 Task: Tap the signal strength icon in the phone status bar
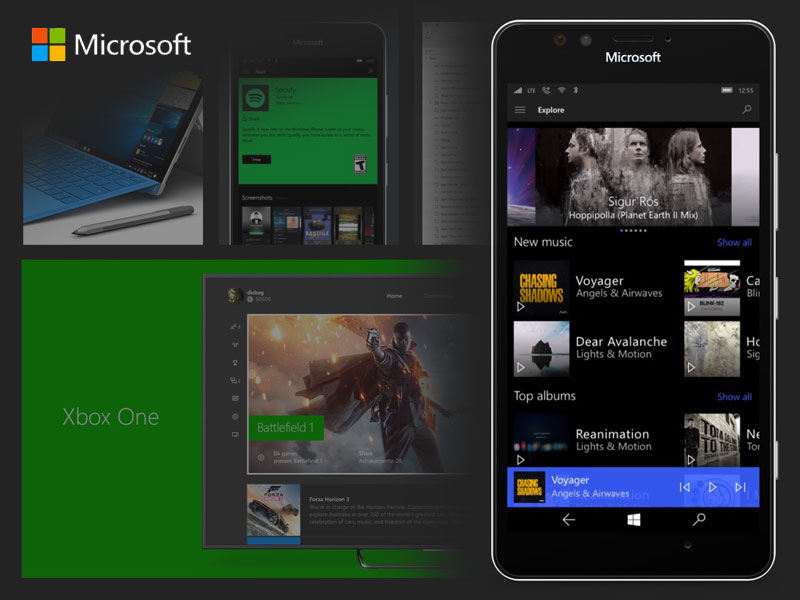point(518,90)
